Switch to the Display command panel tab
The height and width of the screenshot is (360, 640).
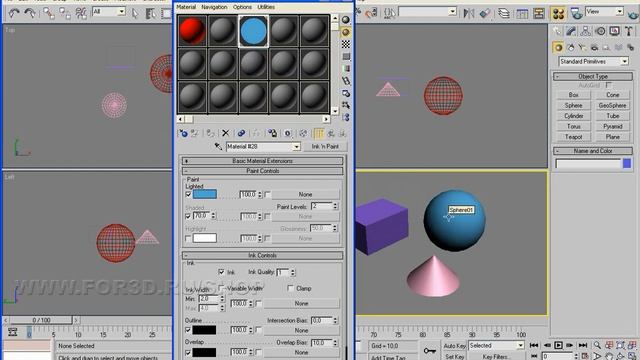tap(614, 31)
